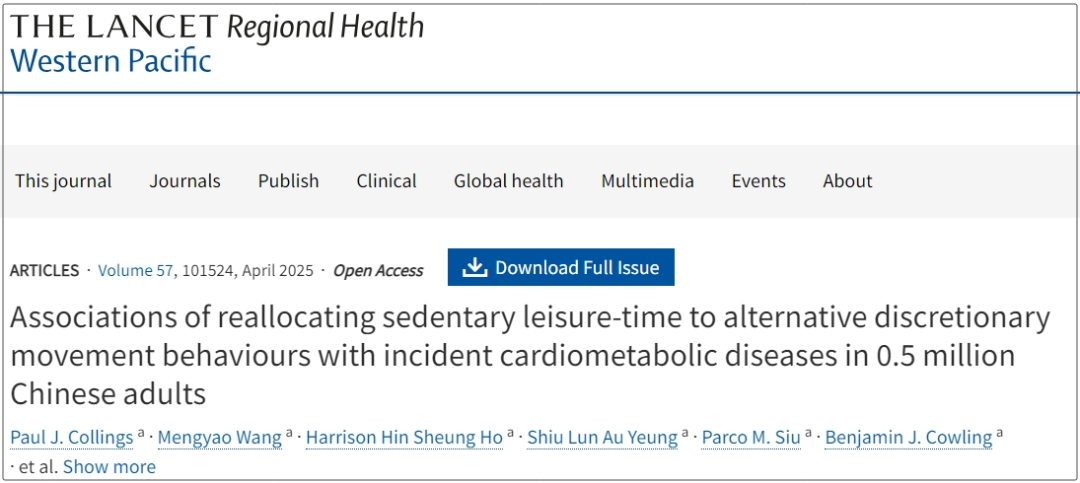Open The Lancet Regional Health logo
Image resolution: width=1080 pixels, height=483 pixels.
point(217,28)
